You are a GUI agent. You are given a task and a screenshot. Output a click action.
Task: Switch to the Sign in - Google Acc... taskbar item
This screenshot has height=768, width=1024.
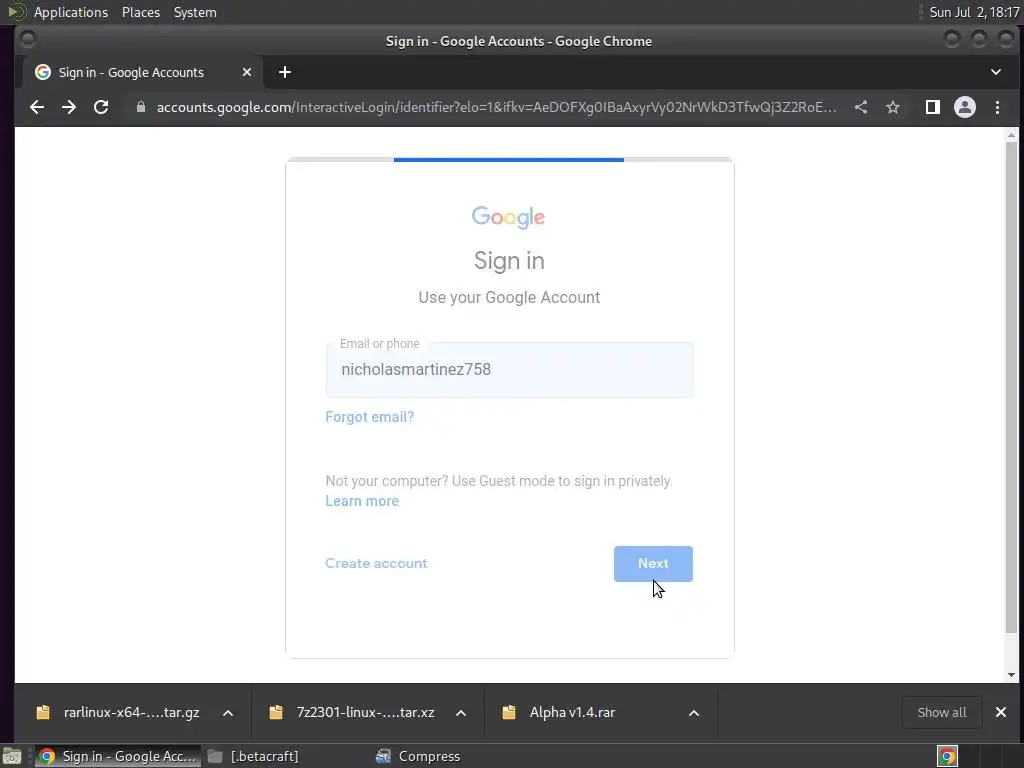click(x=118, y=756)
